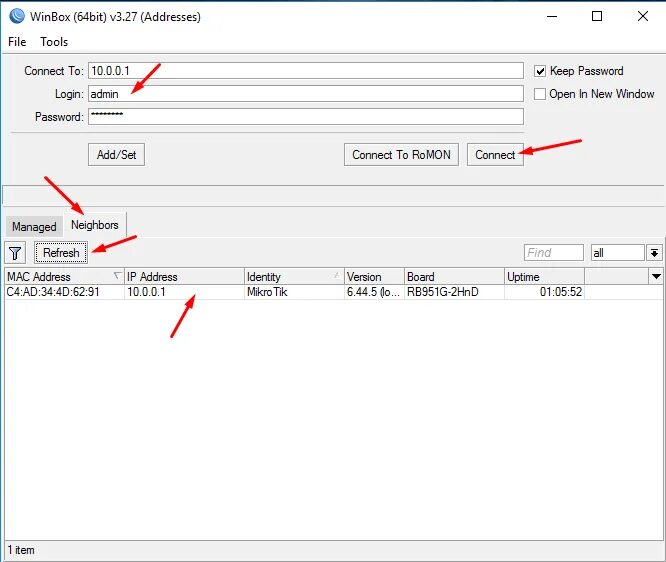Screen dimensions: 666x562
Task: Open the Tools menu
Action: click(x=54, y=42)
